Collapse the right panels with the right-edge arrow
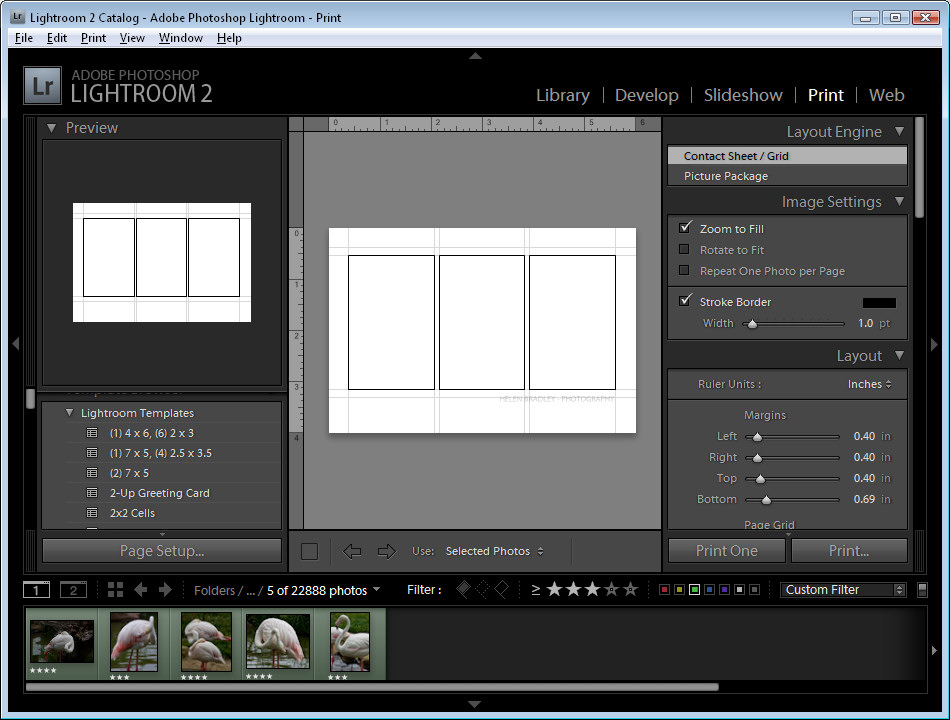 click(934, 344)
